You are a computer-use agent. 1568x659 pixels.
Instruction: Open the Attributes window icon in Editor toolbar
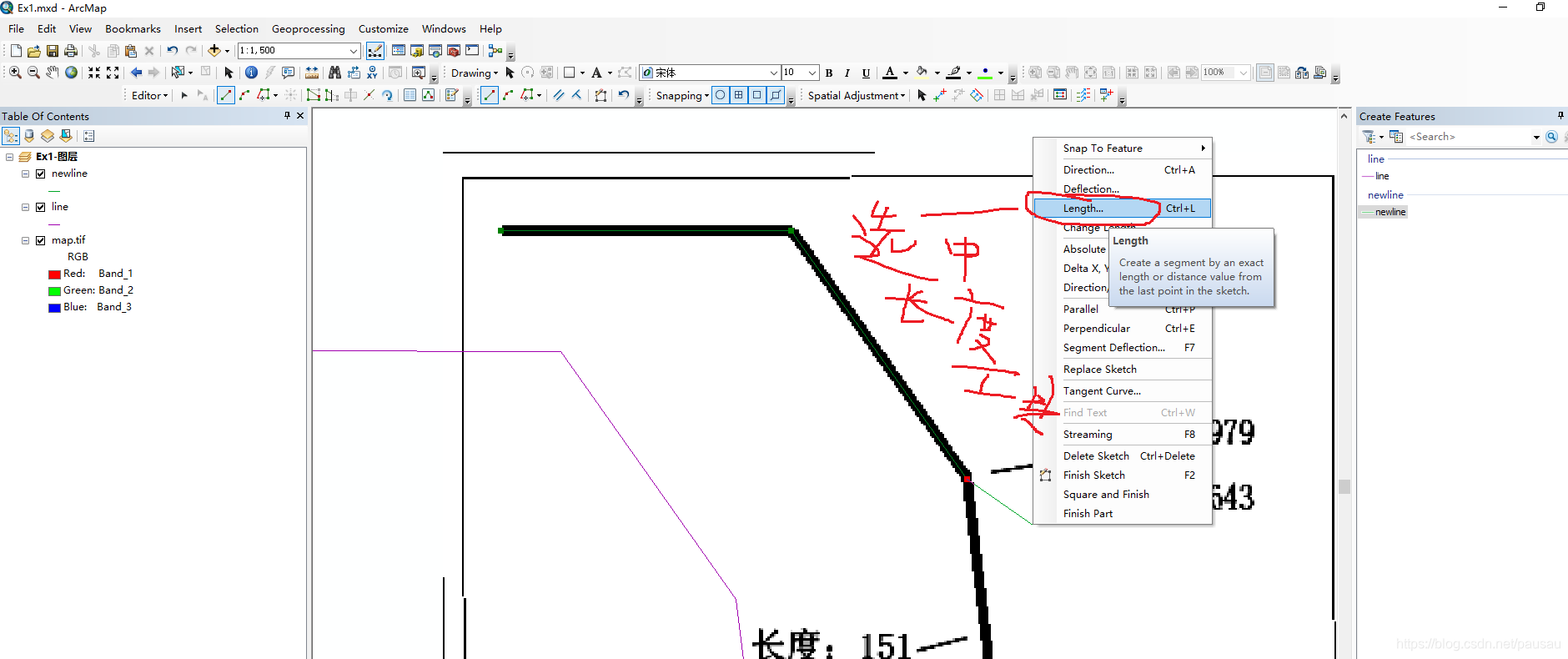pyautogui.click(x=410, y=95)
